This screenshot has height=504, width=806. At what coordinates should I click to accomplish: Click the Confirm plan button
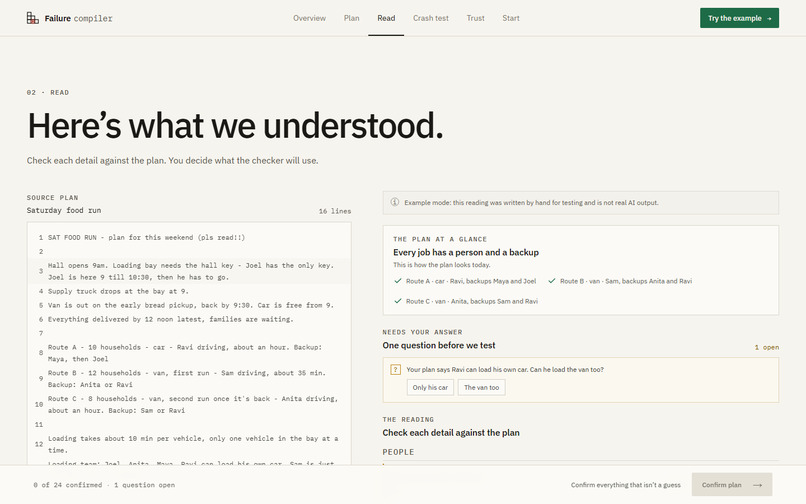click(x=732, y=484)
